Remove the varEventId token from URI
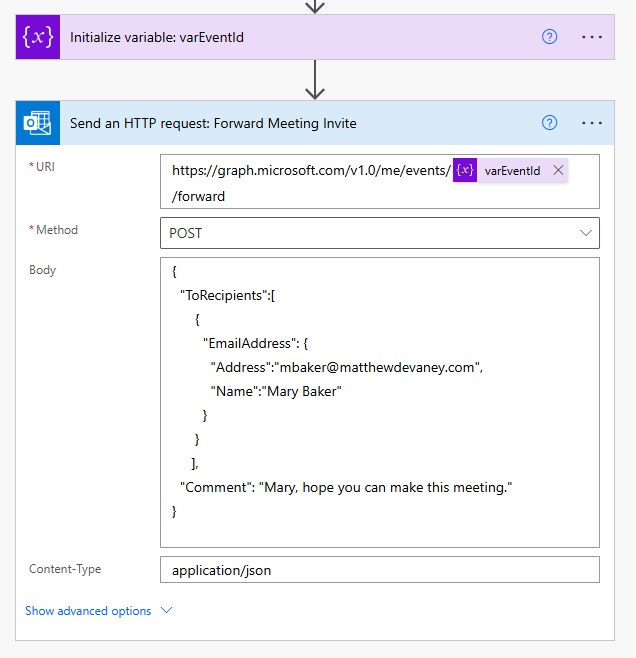Screen dimensions: 636x658 [x=558, y=170]
